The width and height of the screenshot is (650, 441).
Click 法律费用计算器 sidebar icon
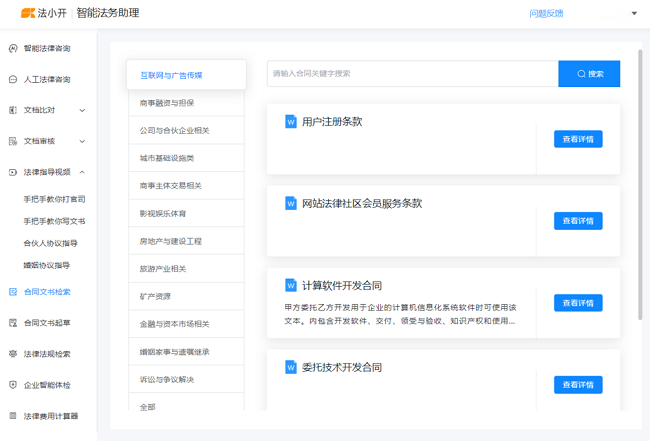[x=13, y=416]
